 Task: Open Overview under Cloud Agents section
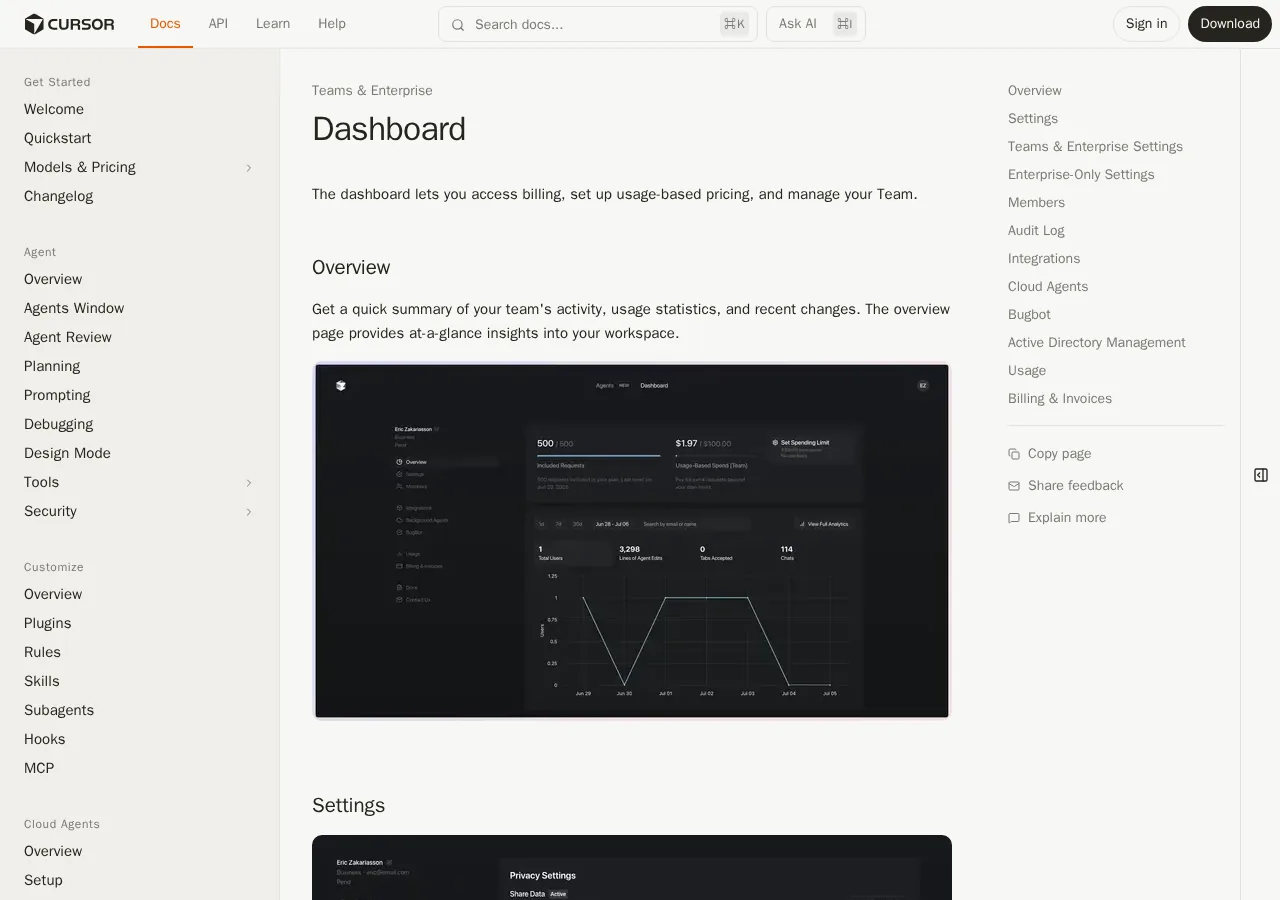click(53, 851)
